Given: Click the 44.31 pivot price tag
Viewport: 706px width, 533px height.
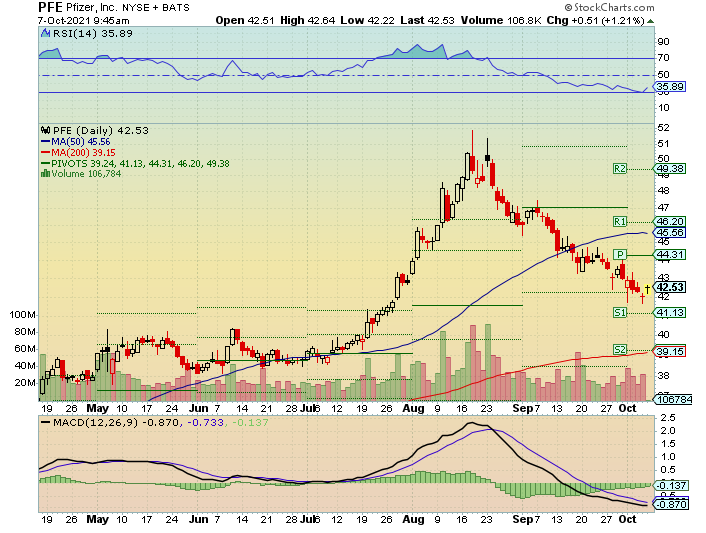Looking at the screenshot, I should tap(670, 255).
